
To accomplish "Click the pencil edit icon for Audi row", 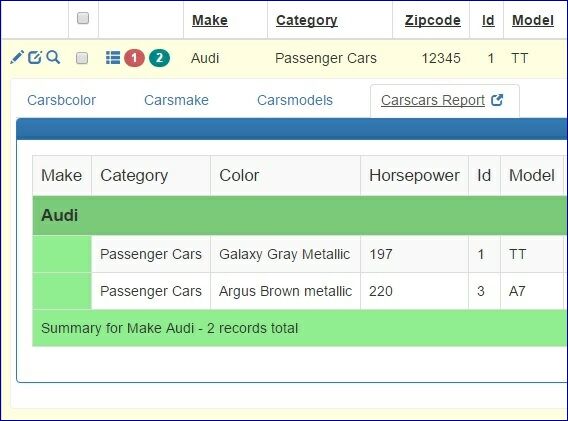I will pyautogui.click(x=17, y=57).
